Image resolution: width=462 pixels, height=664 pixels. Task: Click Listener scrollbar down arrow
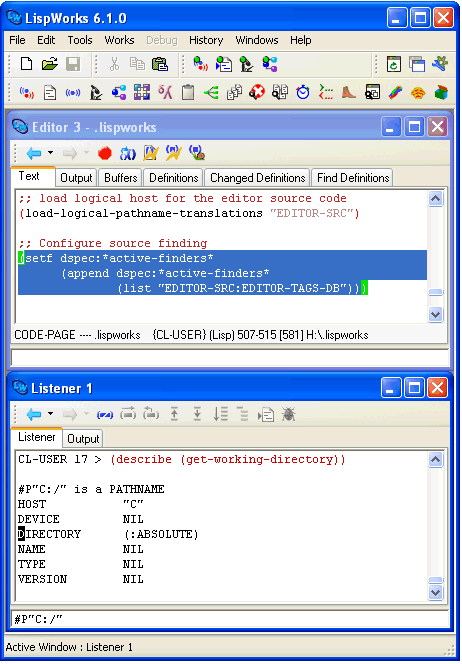point(435,592)
